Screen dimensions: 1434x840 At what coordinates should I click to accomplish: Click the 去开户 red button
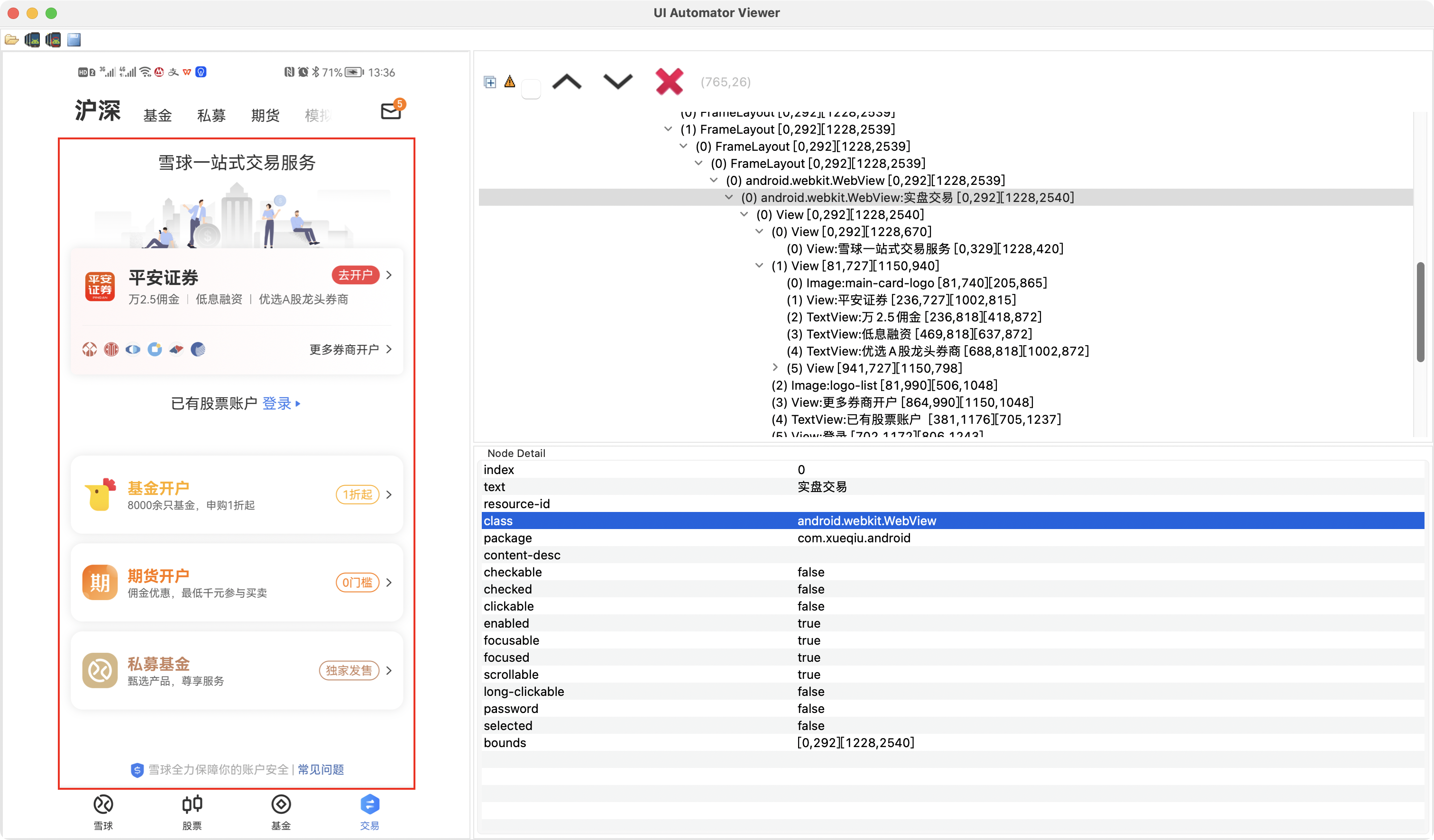pos(355,275)
